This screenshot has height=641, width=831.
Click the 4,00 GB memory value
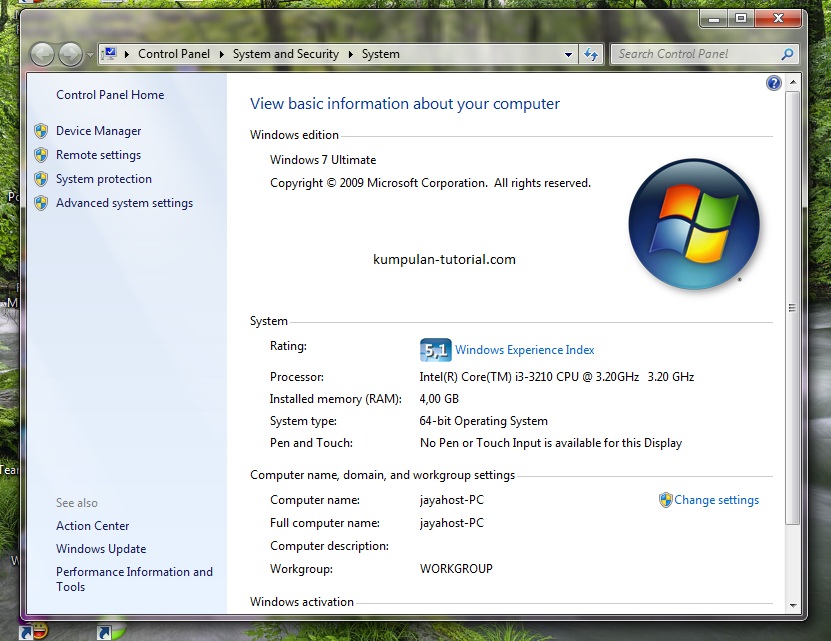[439, 399]
